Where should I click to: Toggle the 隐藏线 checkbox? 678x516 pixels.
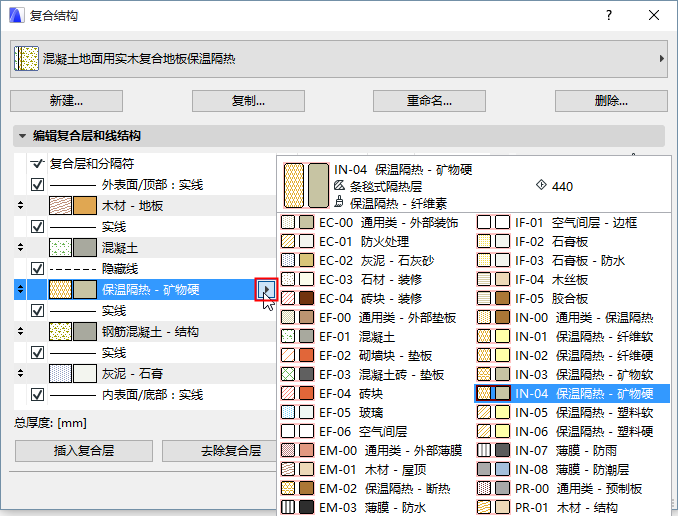(38, 269)
